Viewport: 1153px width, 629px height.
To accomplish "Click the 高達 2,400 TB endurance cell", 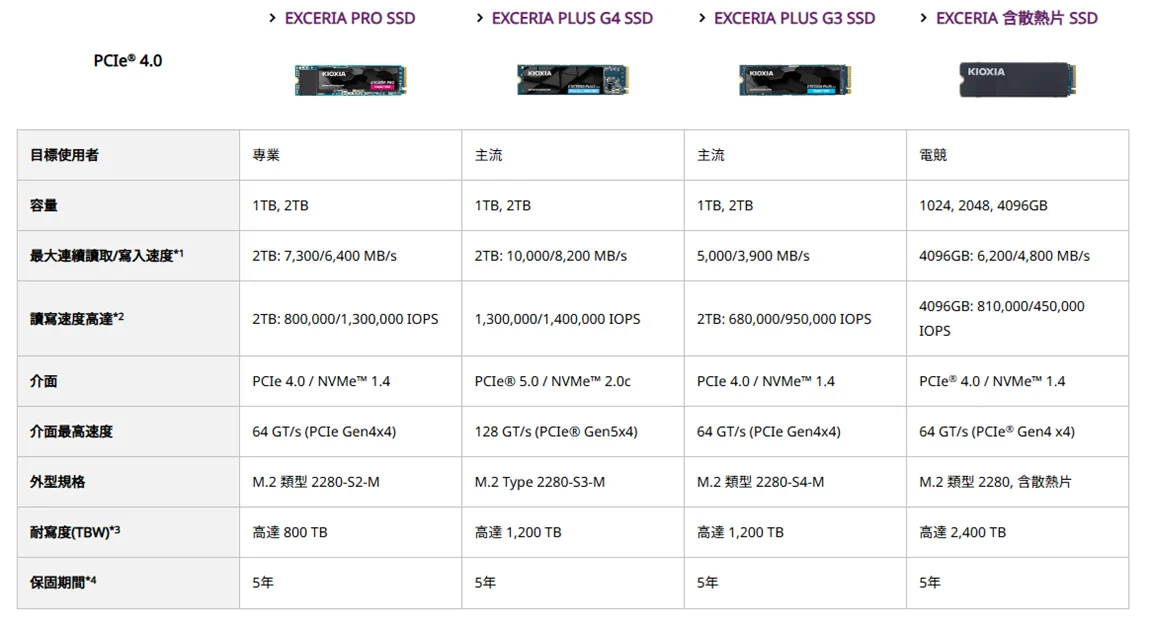I will [x=962, y=532].
